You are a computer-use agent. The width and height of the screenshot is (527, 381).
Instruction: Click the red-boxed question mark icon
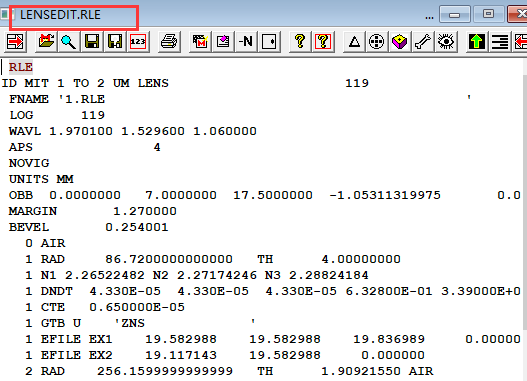click(x=323, y=42)
